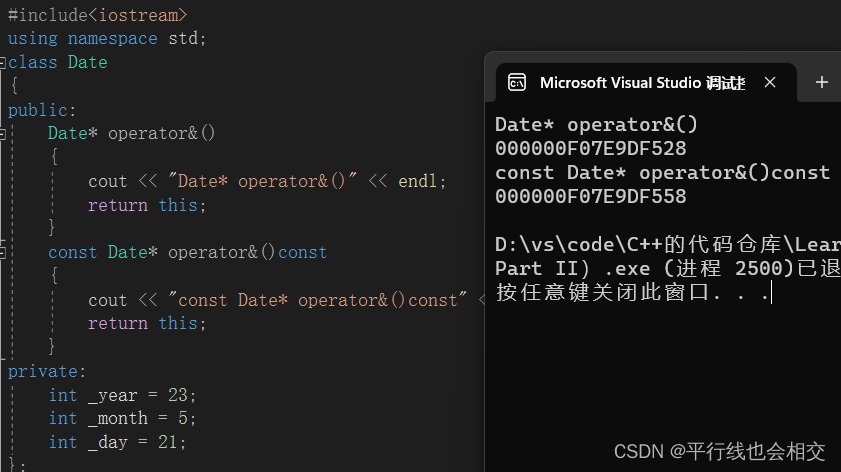Click console address 000000F07E9DF528
Viewport: 841px width, 472px height.
590,149
